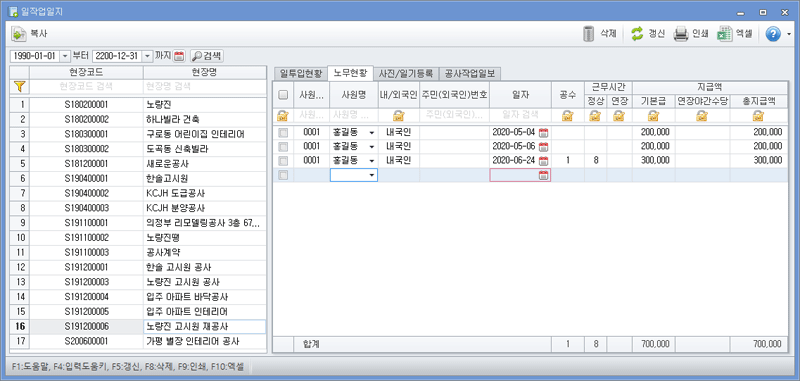
Task: Open the 사진/일기등록 tab
Action: 406,73
